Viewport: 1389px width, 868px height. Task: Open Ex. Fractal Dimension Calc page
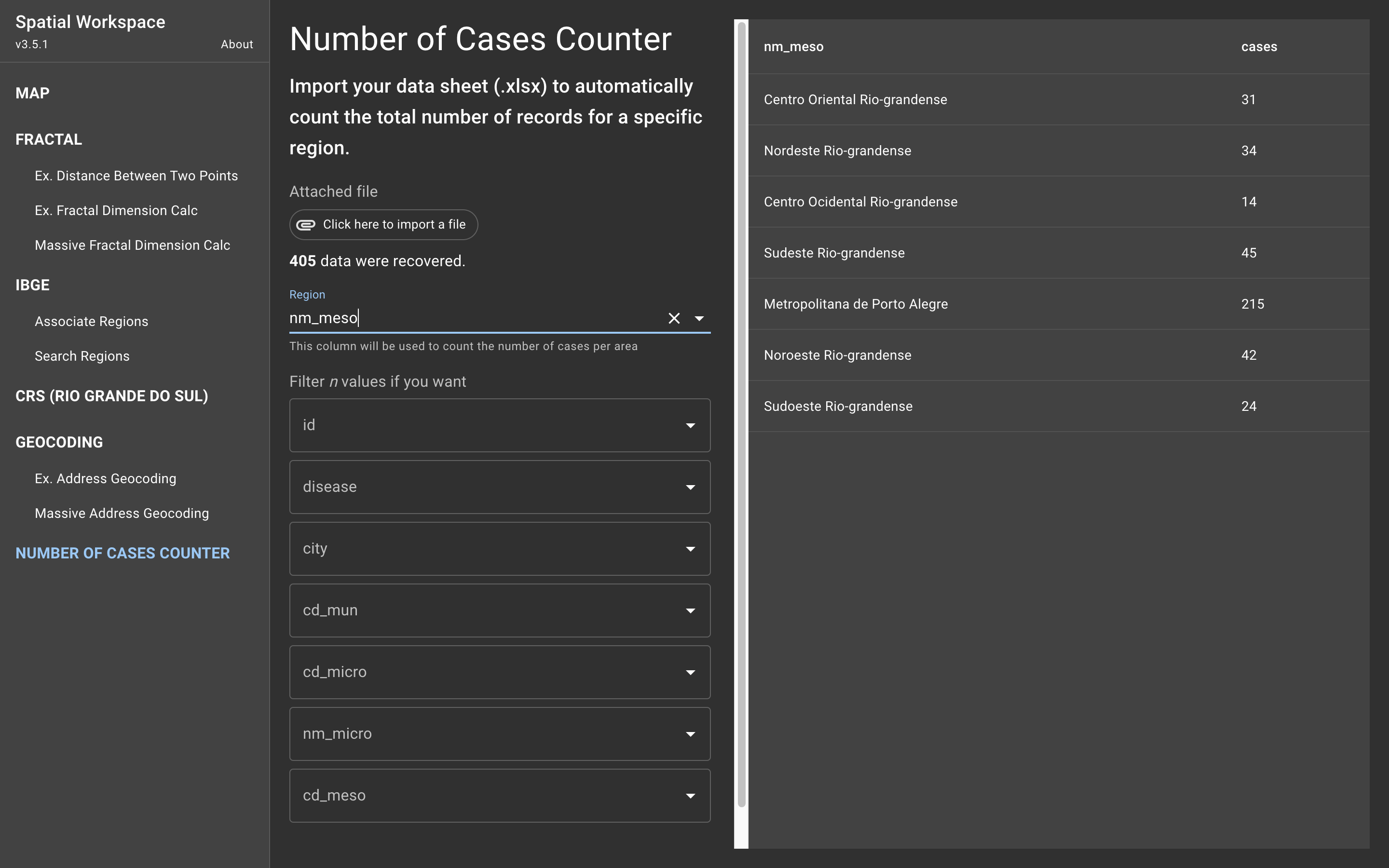pos(116,211)
